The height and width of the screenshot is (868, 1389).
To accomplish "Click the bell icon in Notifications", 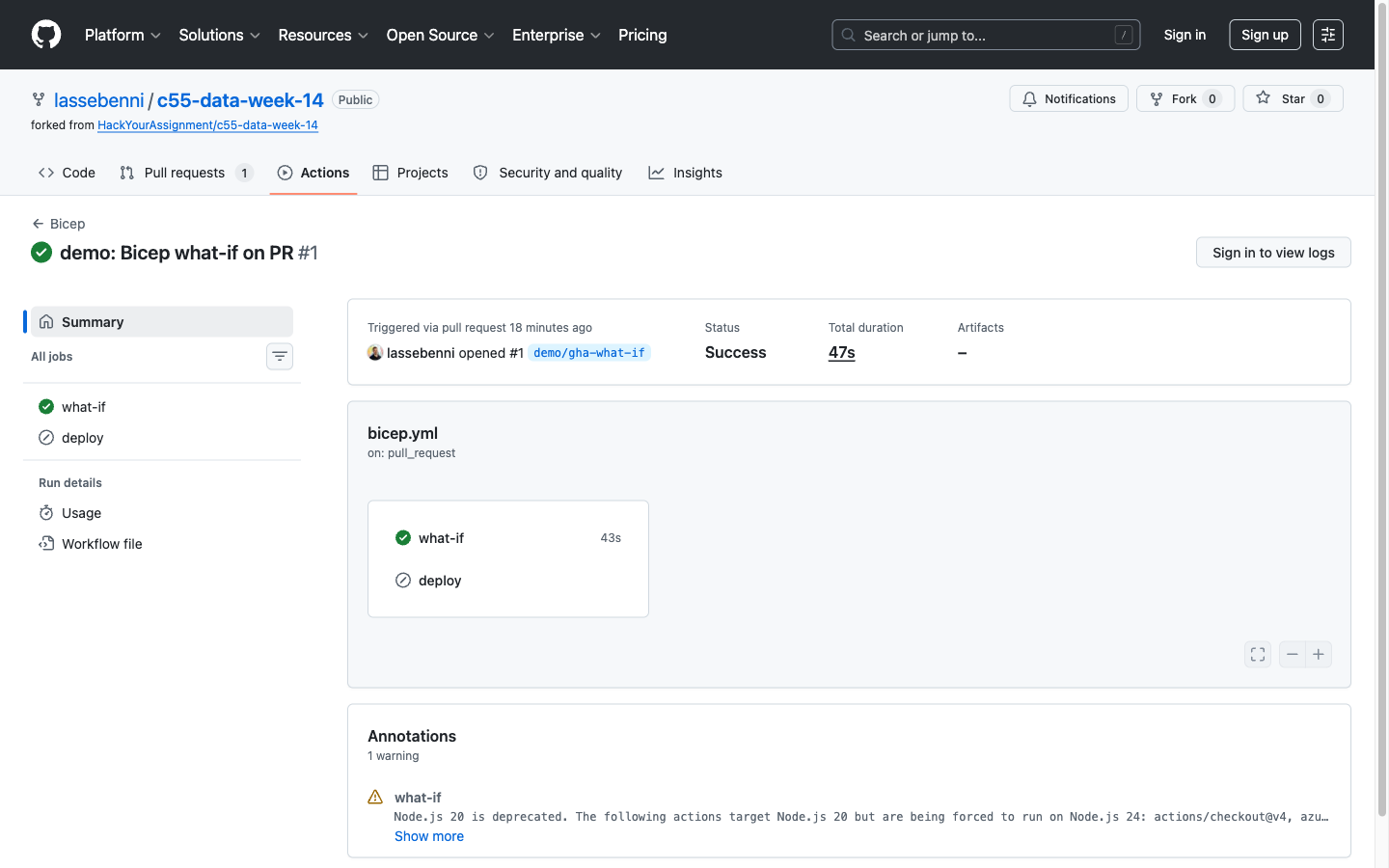I will pos(1030,98).
